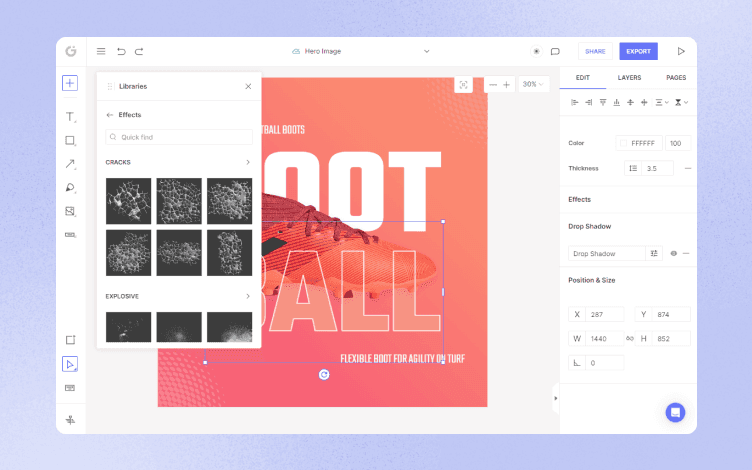The width and height of the screenshot is (752, 470).
Task: Click the align vertical center icon
Action: [x=630, y=102]
